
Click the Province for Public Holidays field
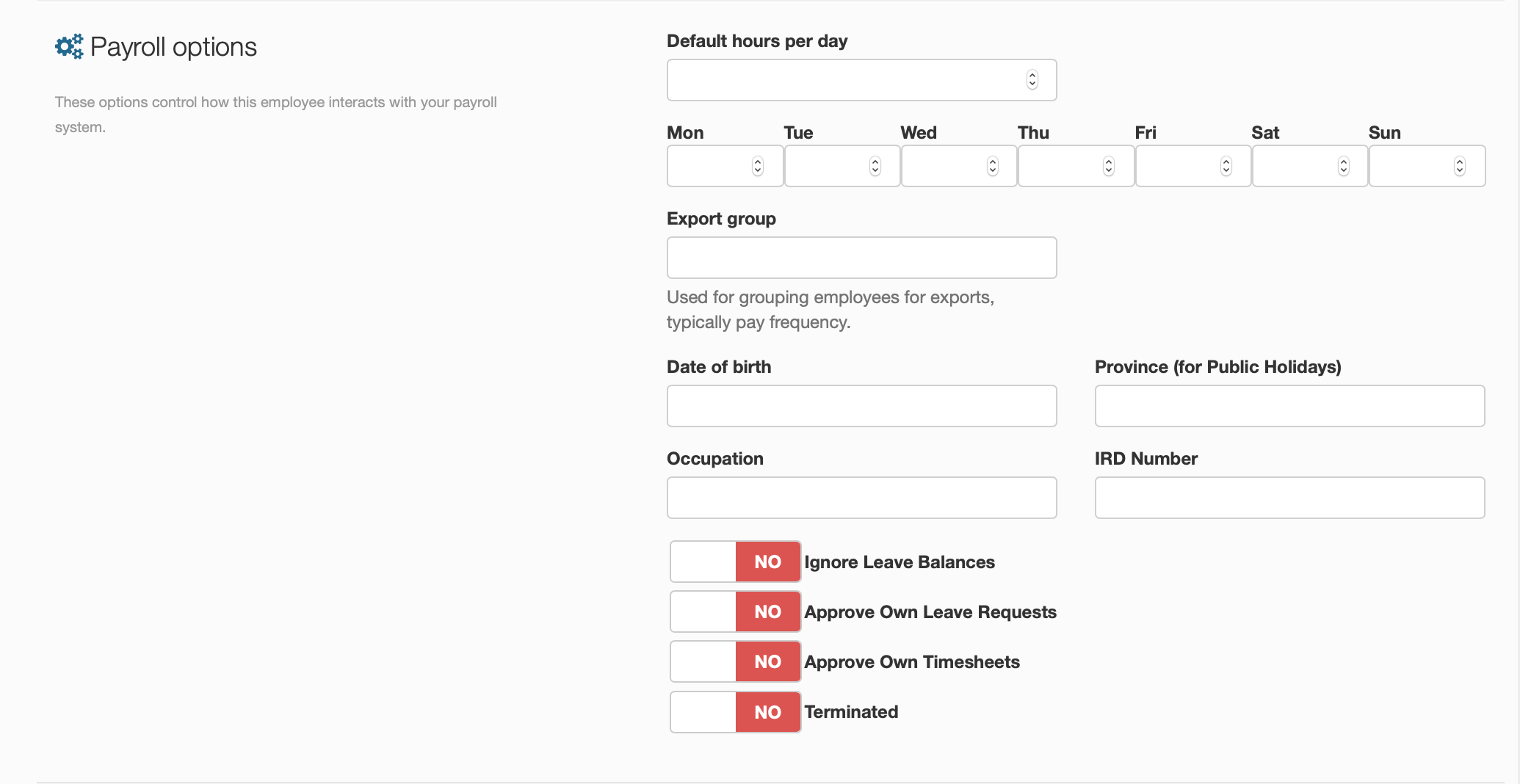tap(1289, 406)
